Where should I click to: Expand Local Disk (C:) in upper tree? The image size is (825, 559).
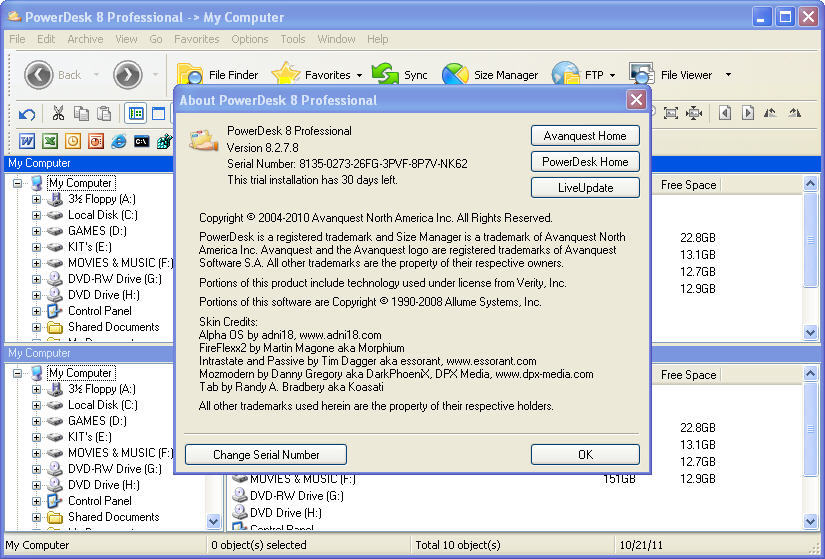[36, 215]
